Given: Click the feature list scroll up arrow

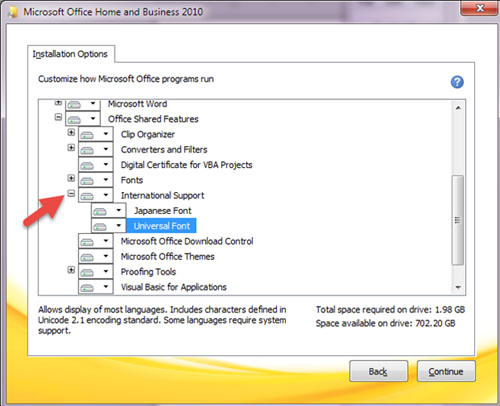Looking at the screenshot, I should pyautogui.click(x=458, y=108).
